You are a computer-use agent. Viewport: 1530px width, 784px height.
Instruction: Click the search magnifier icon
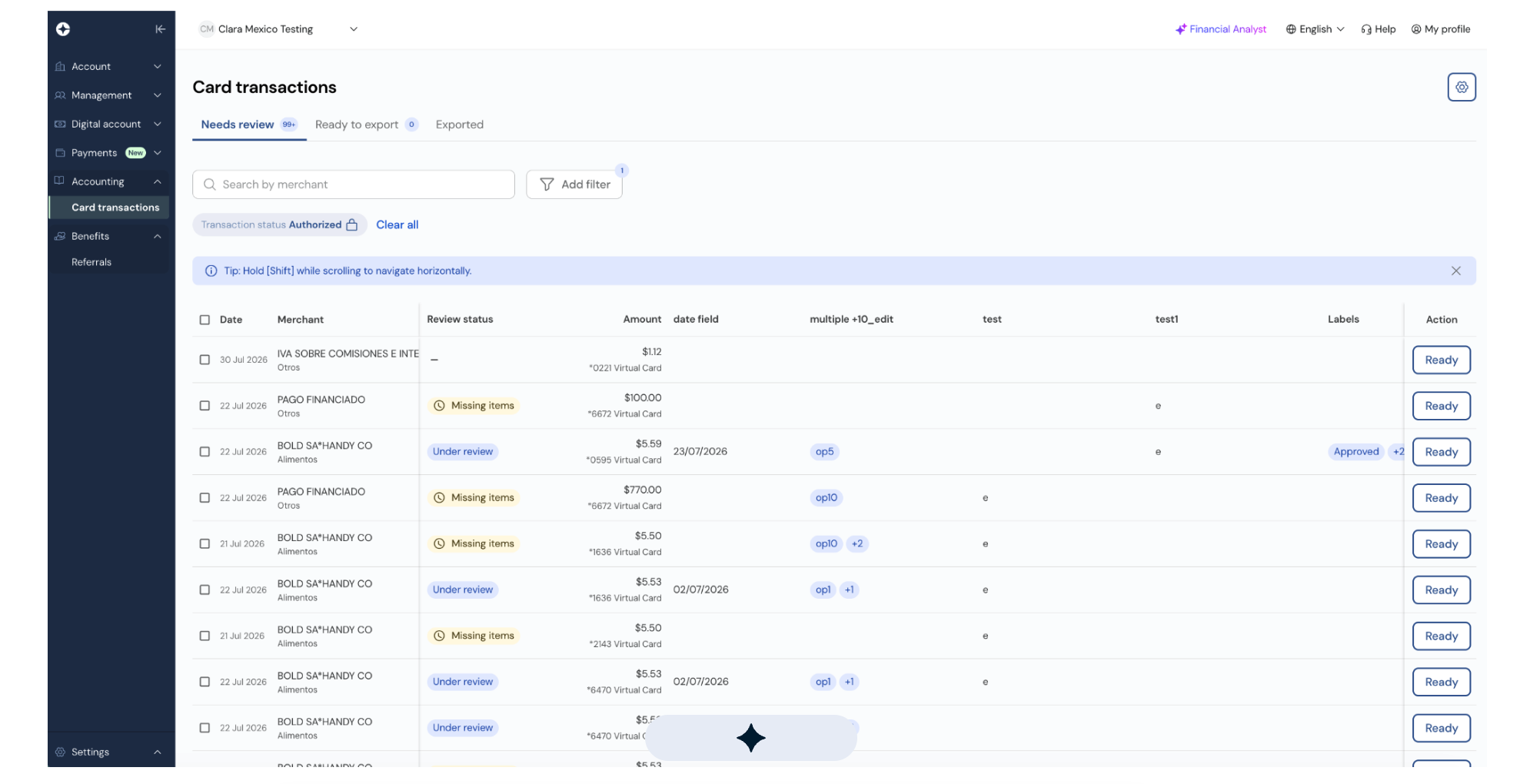pyautogui.click(x=209, y=184)
